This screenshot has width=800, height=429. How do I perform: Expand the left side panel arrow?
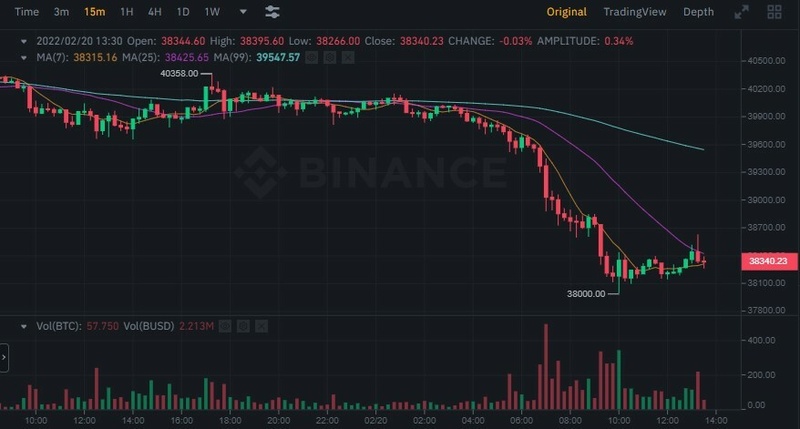pos(4,355)
